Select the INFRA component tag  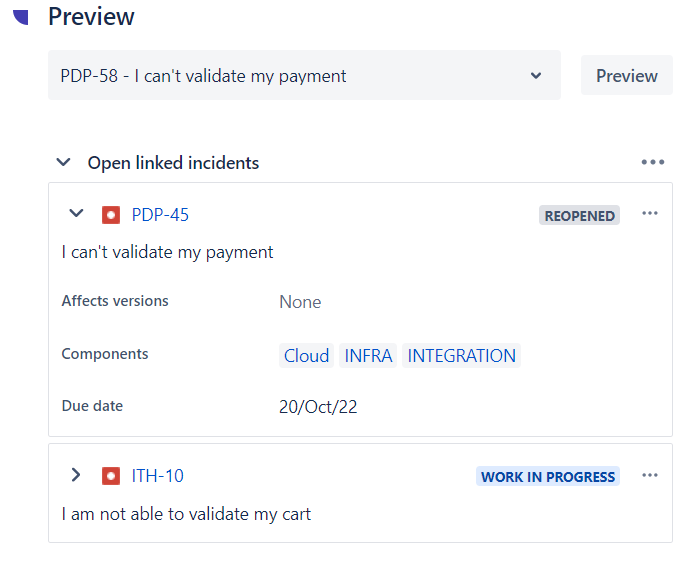click(368, 356)
